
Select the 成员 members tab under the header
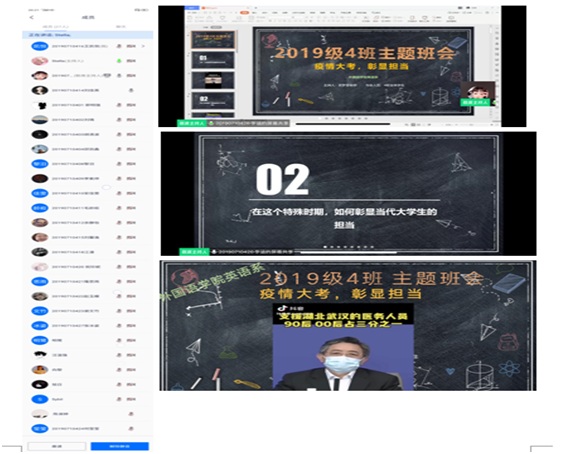click(x=55, y=27)
